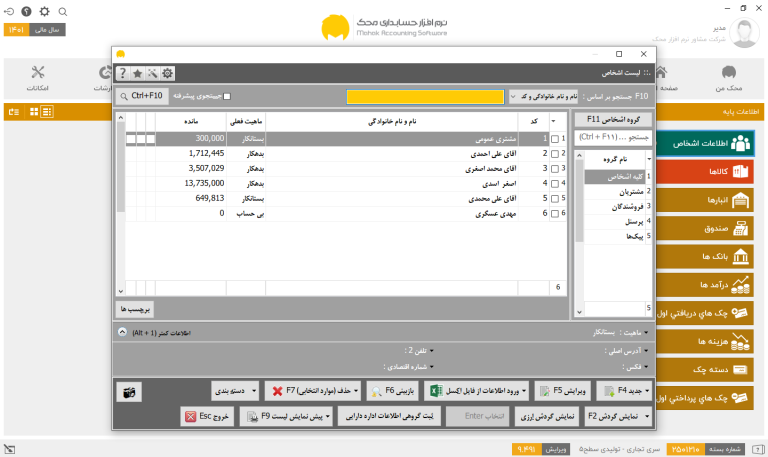The height and width of the screenshot is (457, 768).
Task: Click the search magnifier icon at top left
Action: click(63, 11)
